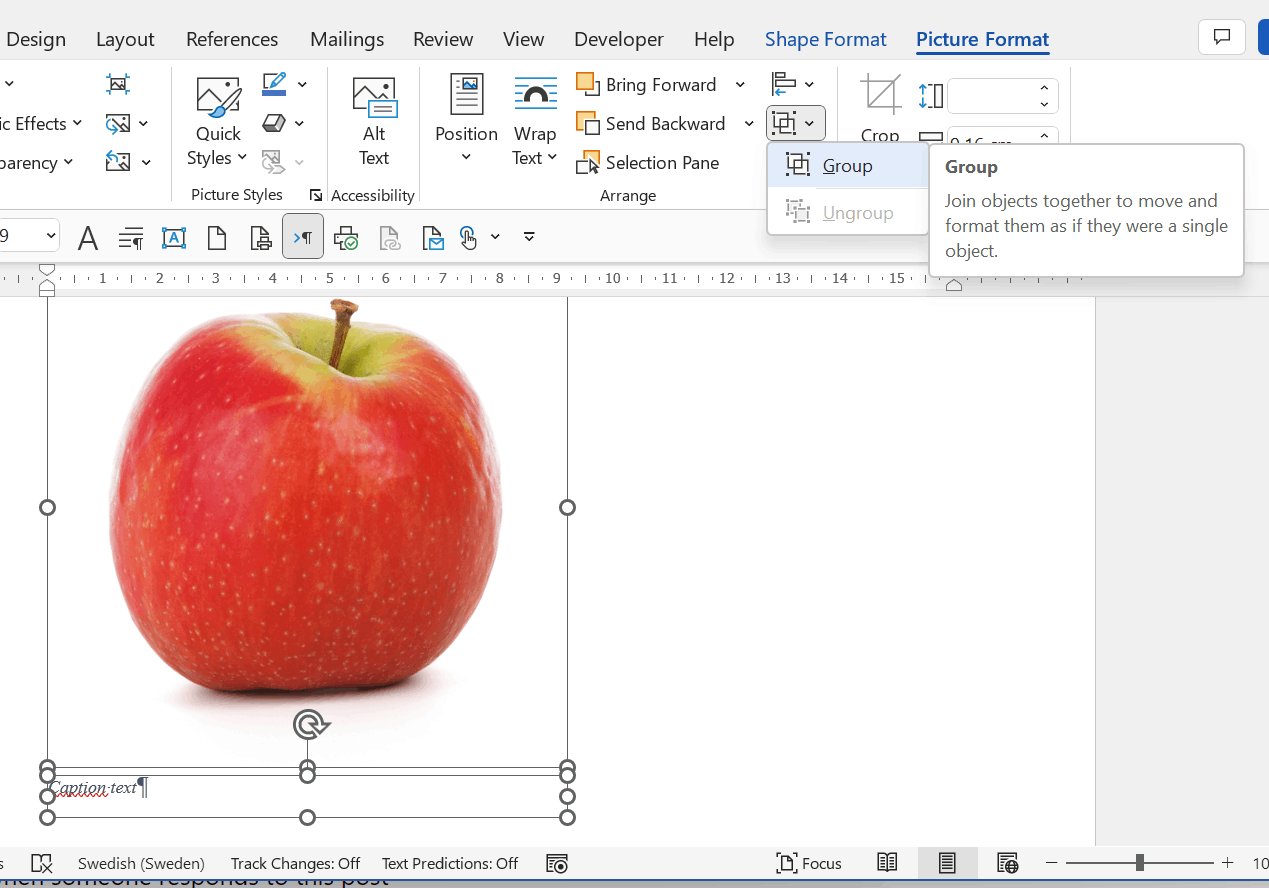Switch to the Shape Format tab
Image resolution: width=1269 pixels, height=888 pixels.
826,39
